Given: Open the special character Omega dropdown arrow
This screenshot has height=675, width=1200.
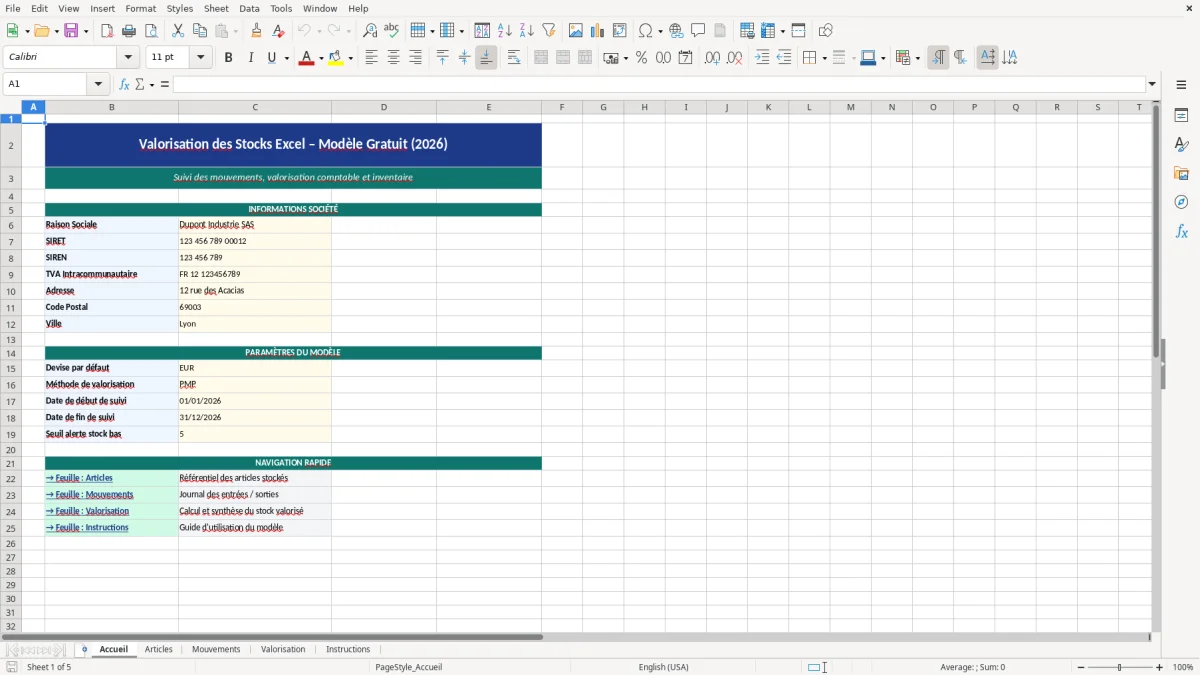Looking at the screenshot, I should 660,31.
